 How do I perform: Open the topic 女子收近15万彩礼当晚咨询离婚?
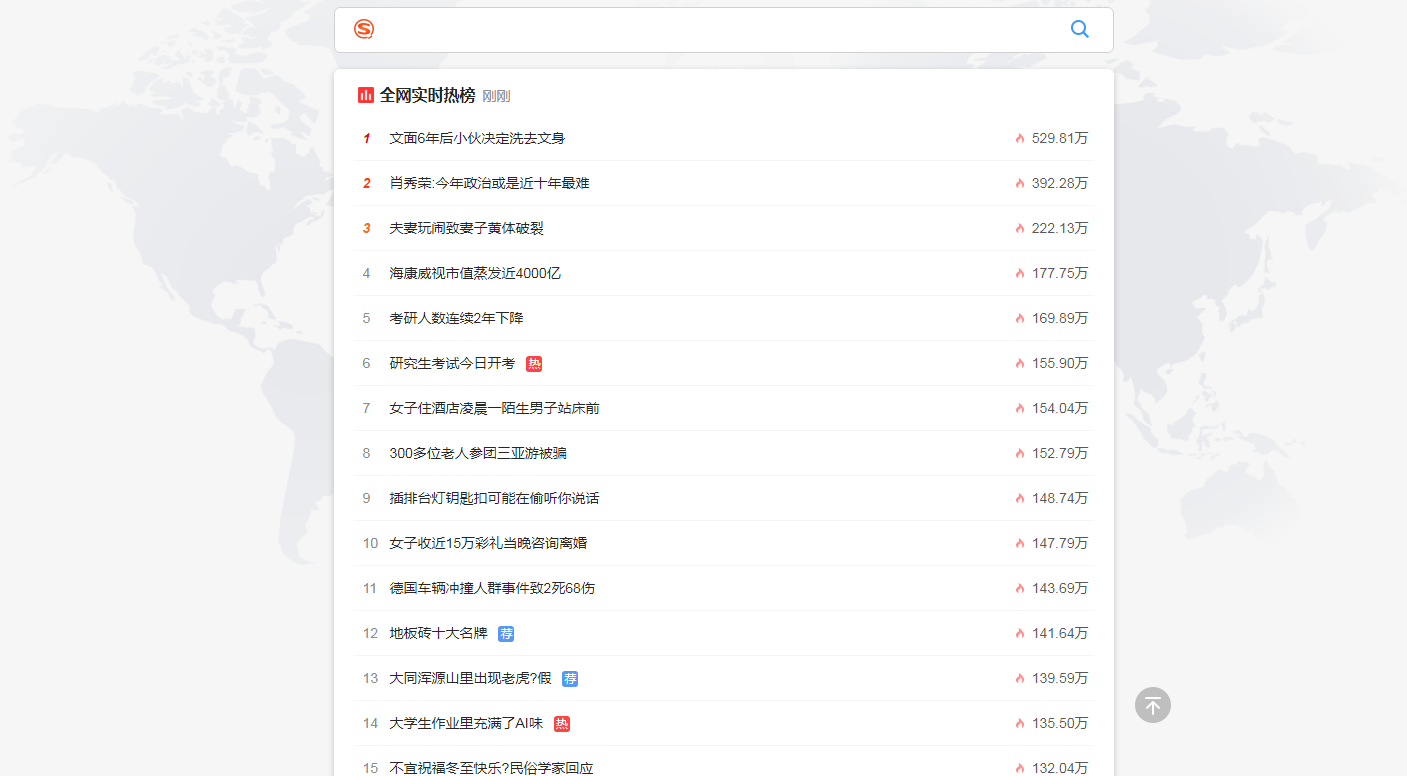pyautogui.click(x=488, y=543)
